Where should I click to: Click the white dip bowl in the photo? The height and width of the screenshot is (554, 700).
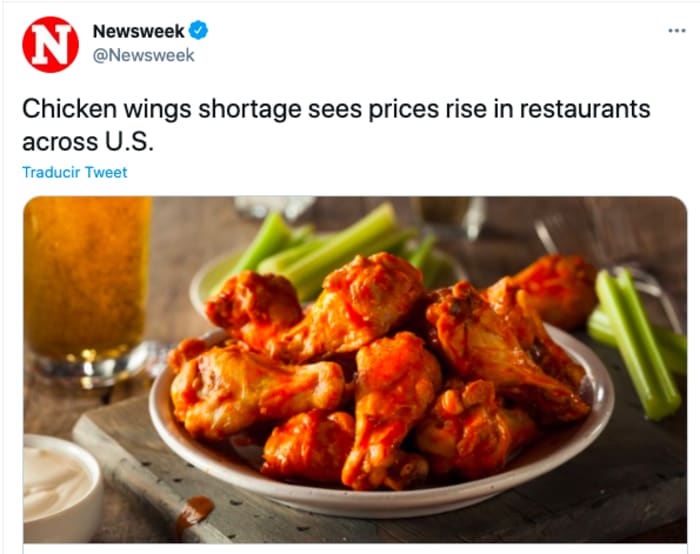[60, 489]
